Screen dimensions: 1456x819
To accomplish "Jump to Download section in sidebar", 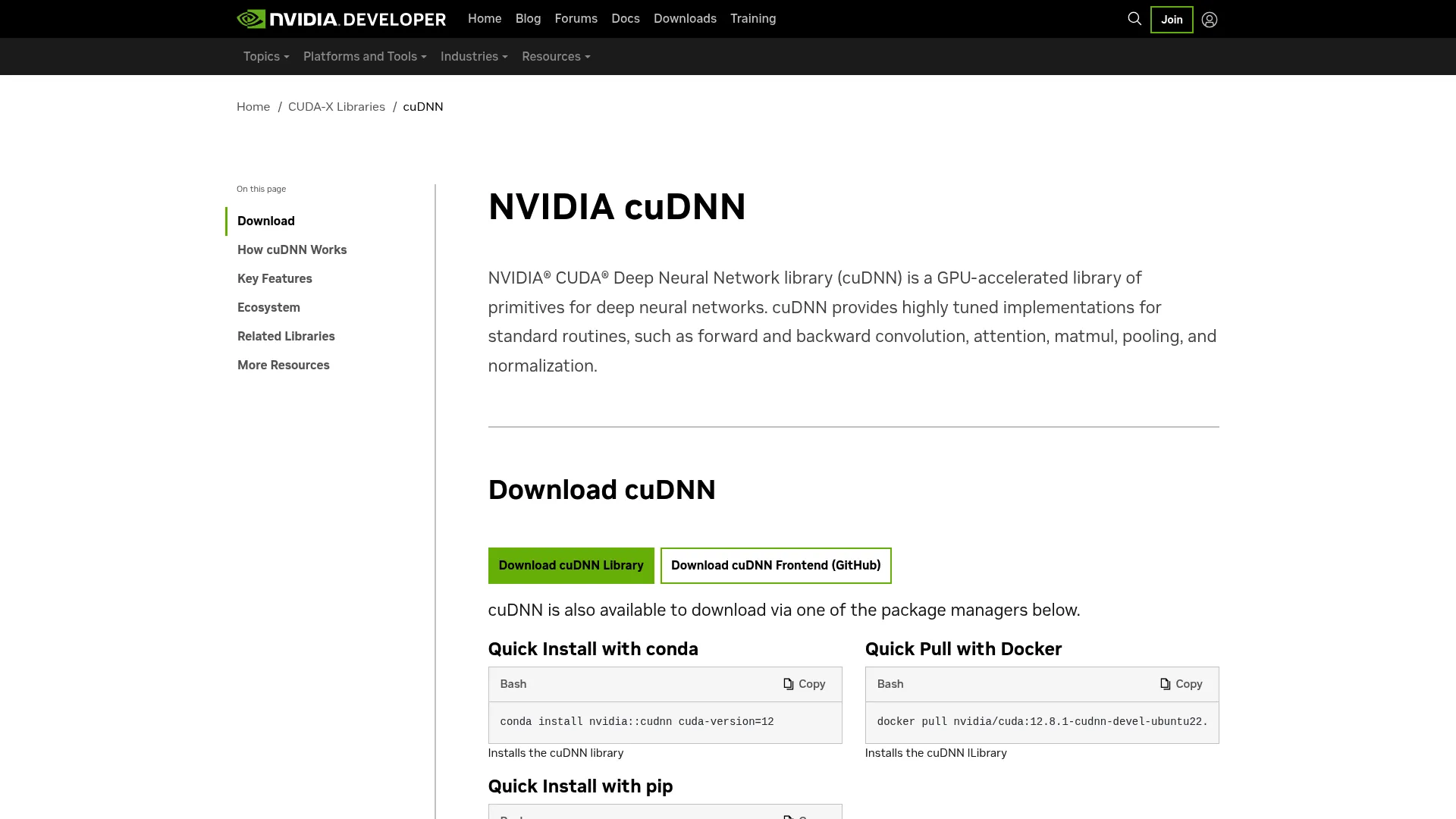I will point(266,221).
